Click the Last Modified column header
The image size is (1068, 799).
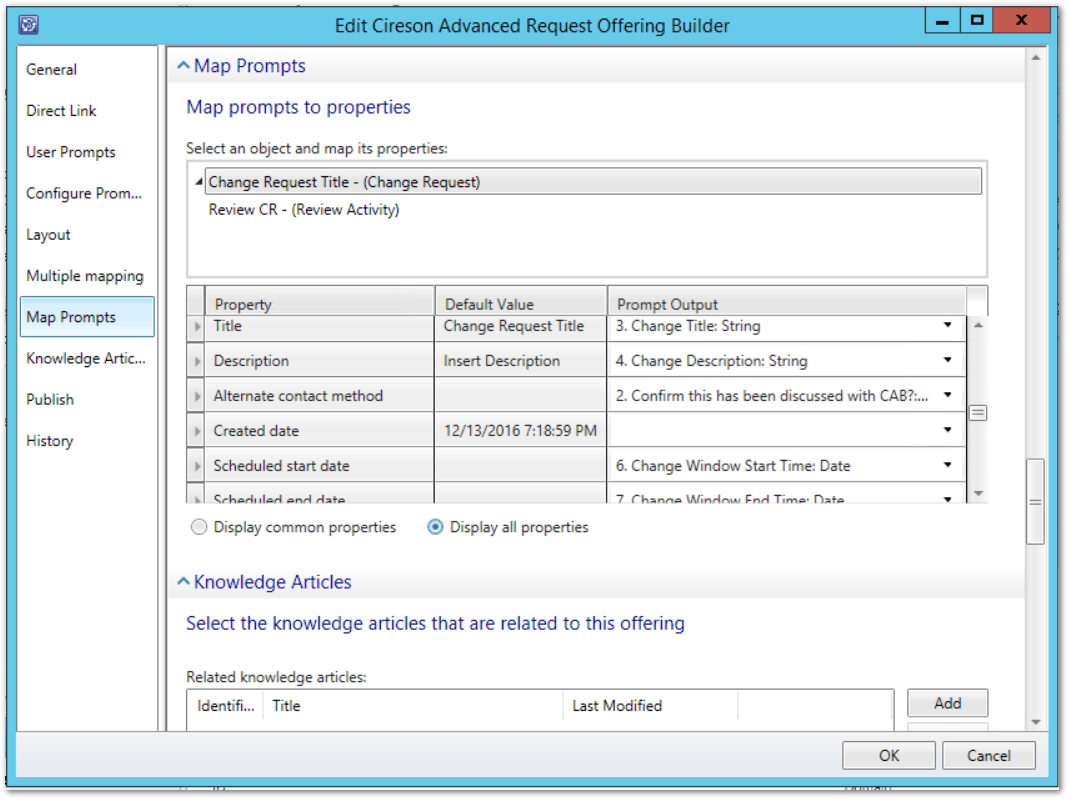click(x=650, y=706)
